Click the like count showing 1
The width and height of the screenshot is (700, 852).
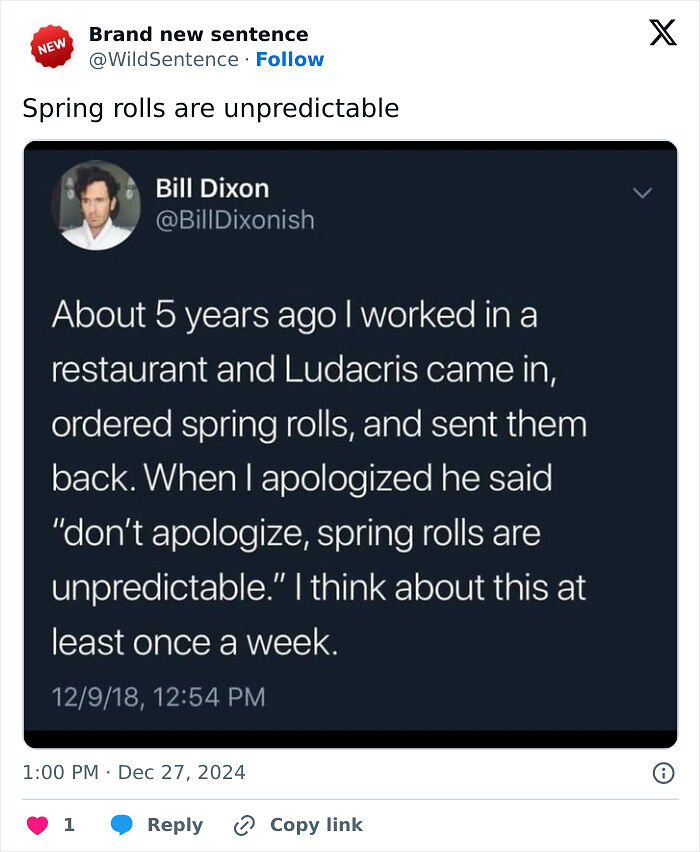(67, 824)
